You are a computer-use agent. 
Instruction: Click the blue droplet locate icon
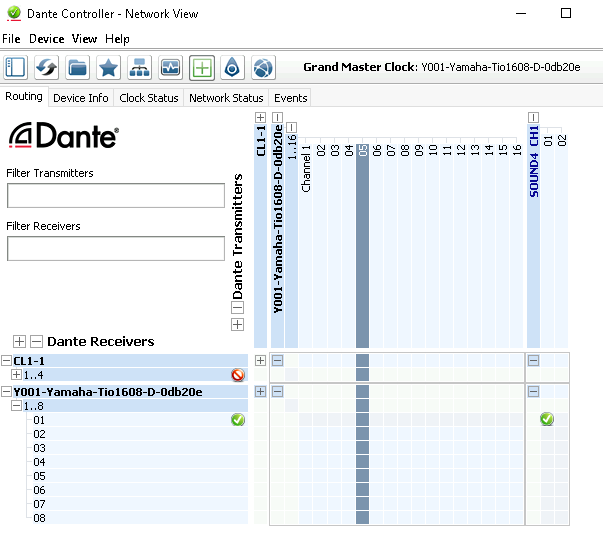click(x=232, y=68)
